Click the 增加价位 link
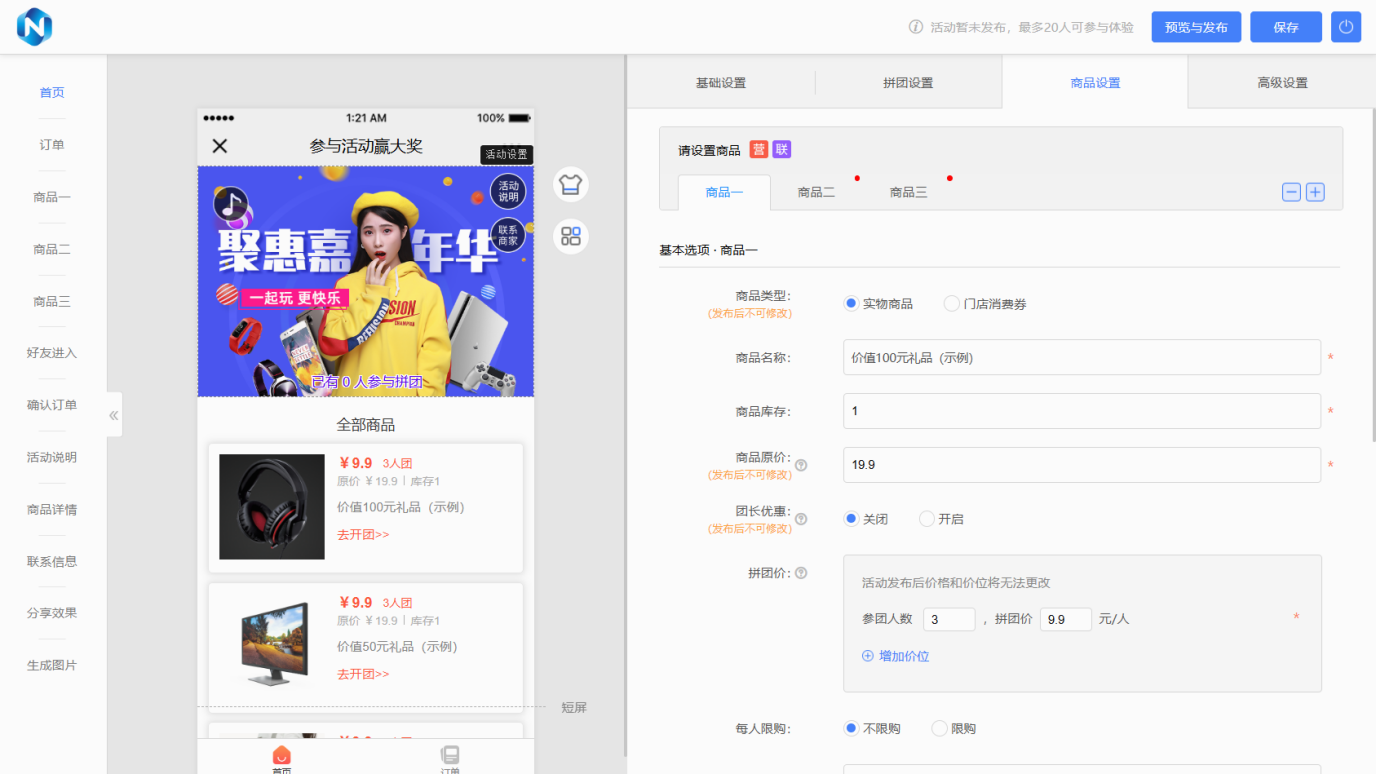Screen dimensions: 1376x774 895,655
